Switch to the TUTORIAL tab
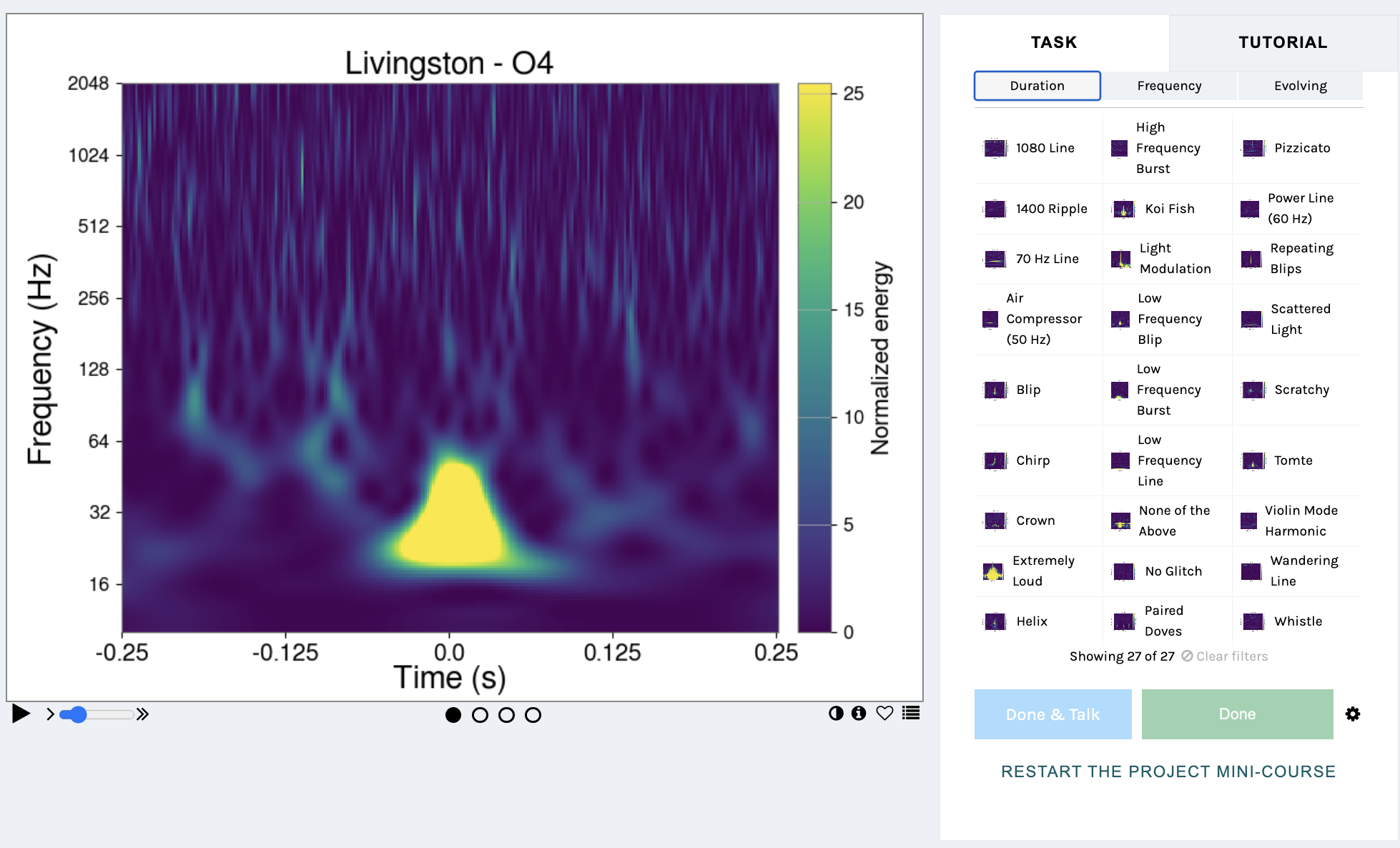This screenshot has width=1400, height=848. 1283,42
